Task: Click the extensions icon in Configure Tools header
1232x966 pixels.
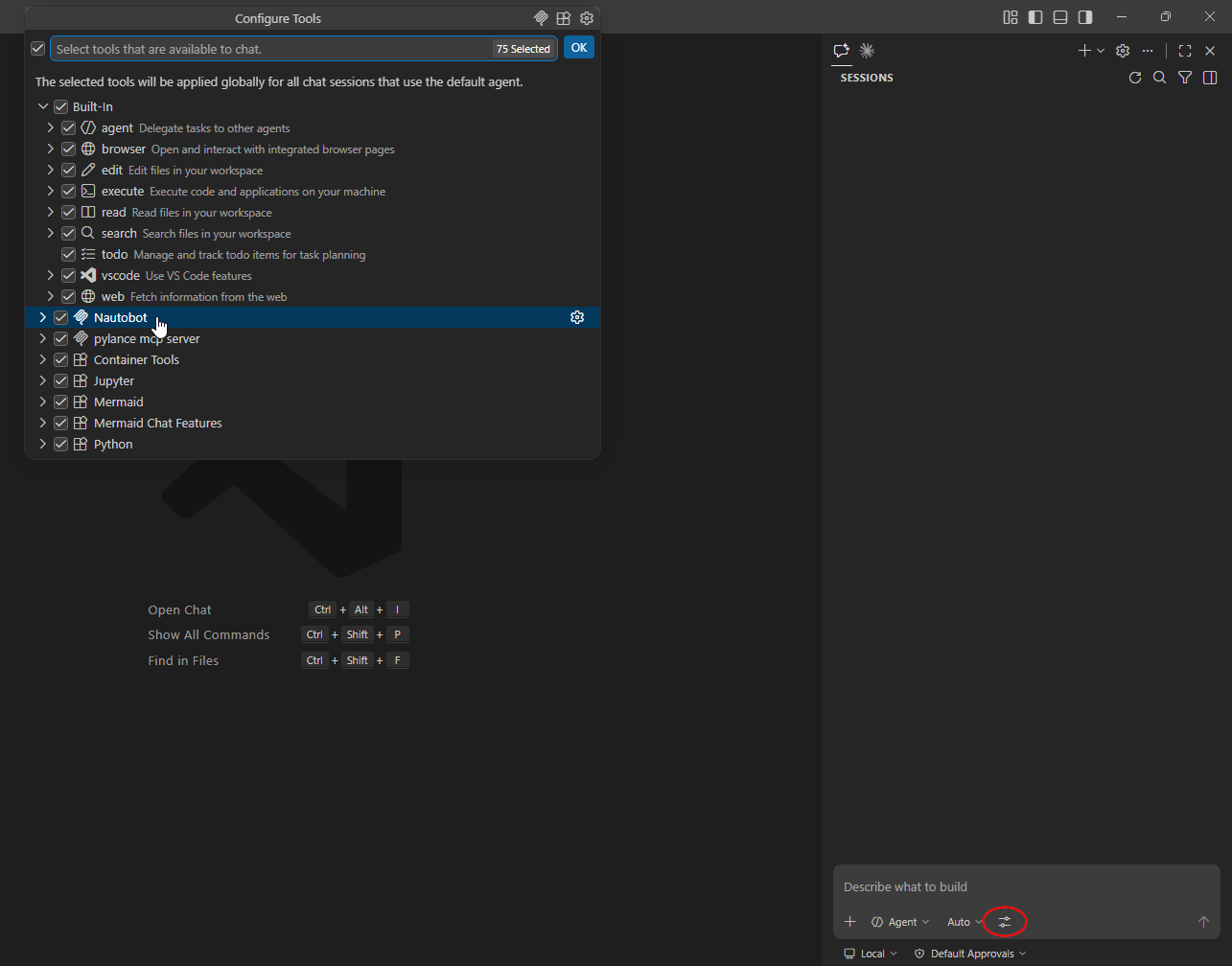Action: (x=563, y=17)
